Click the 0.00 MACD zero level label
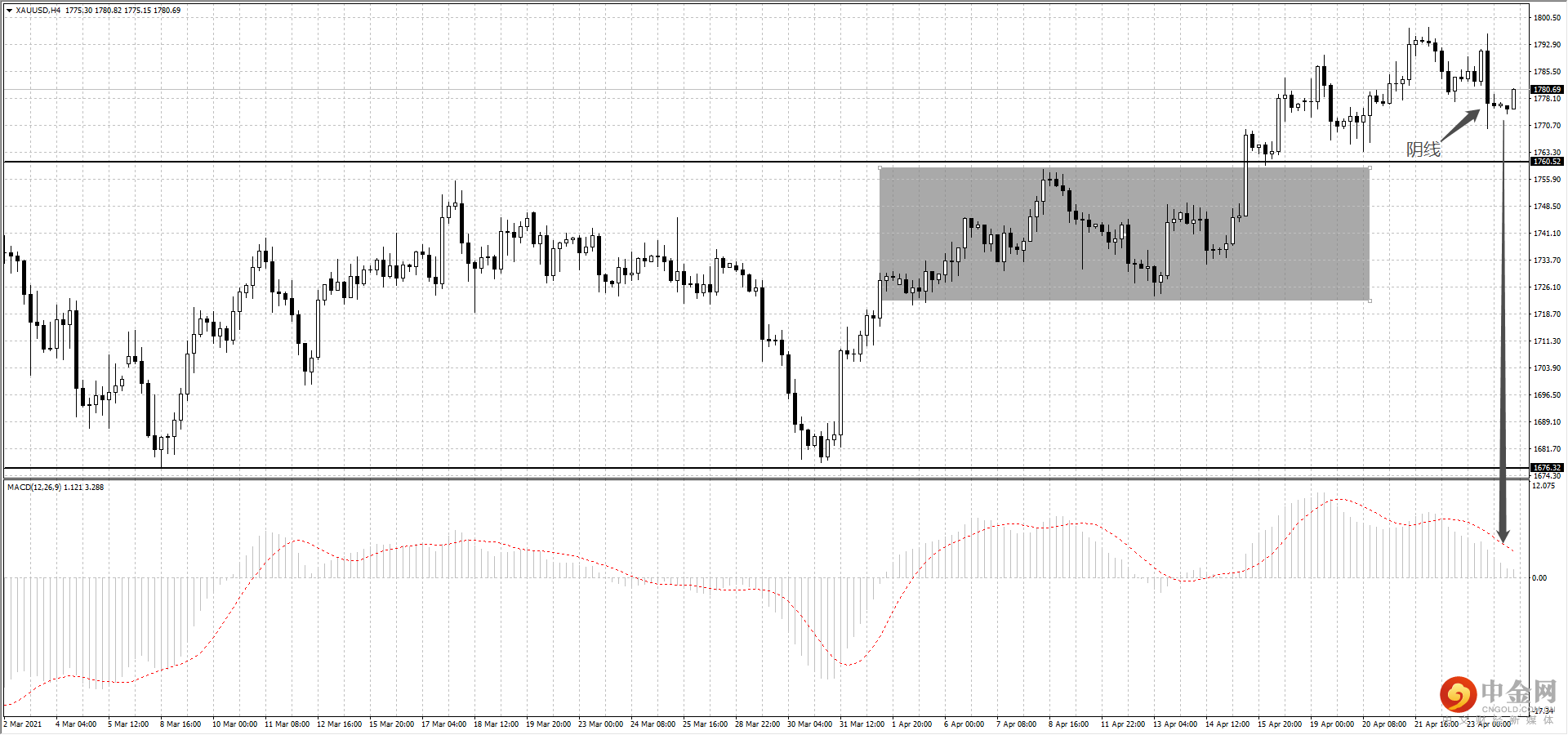This screenshot has height=735, width=1568. click(x=1539, y=578)
